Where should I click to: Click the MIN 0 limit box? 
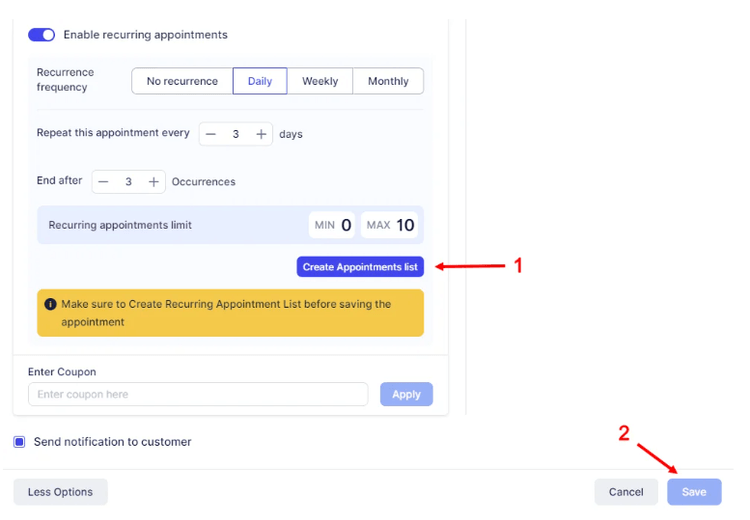(x=332, y=225)
